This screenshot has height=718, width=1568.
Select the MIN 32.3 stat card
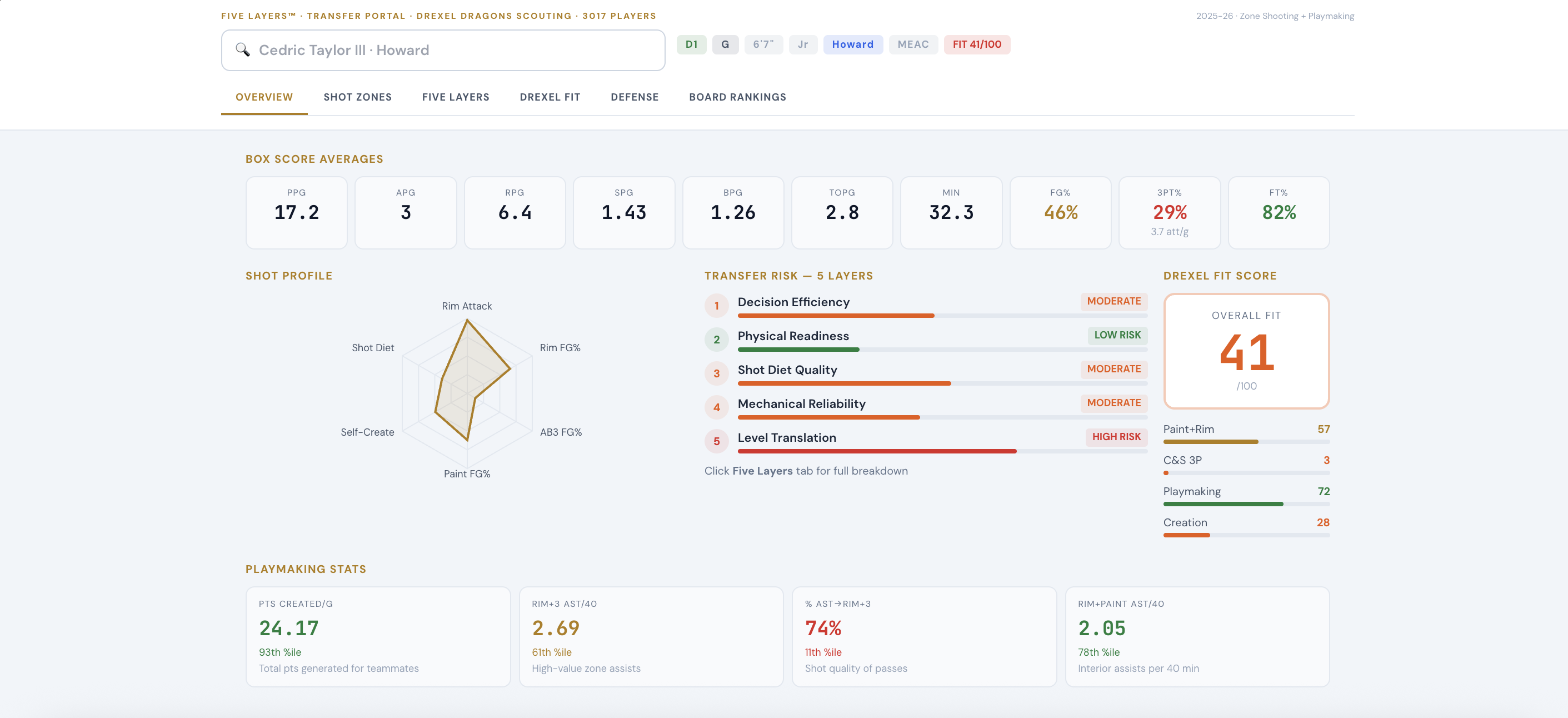click(951, 212)
